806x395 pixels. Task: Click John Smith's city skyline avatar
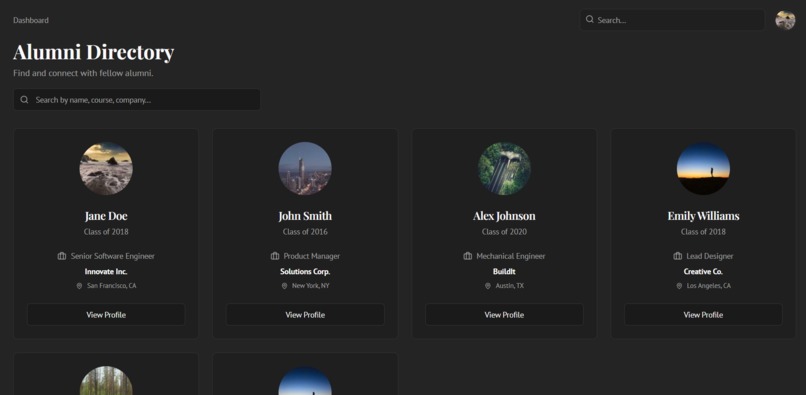pos(305,169)
